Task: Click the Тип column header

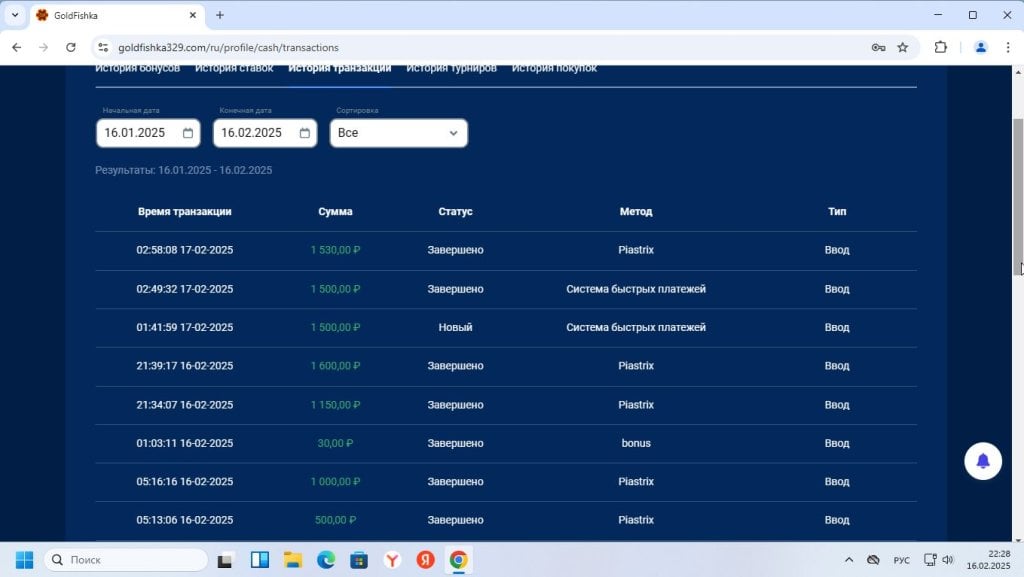Action: (x=837, y=211)
